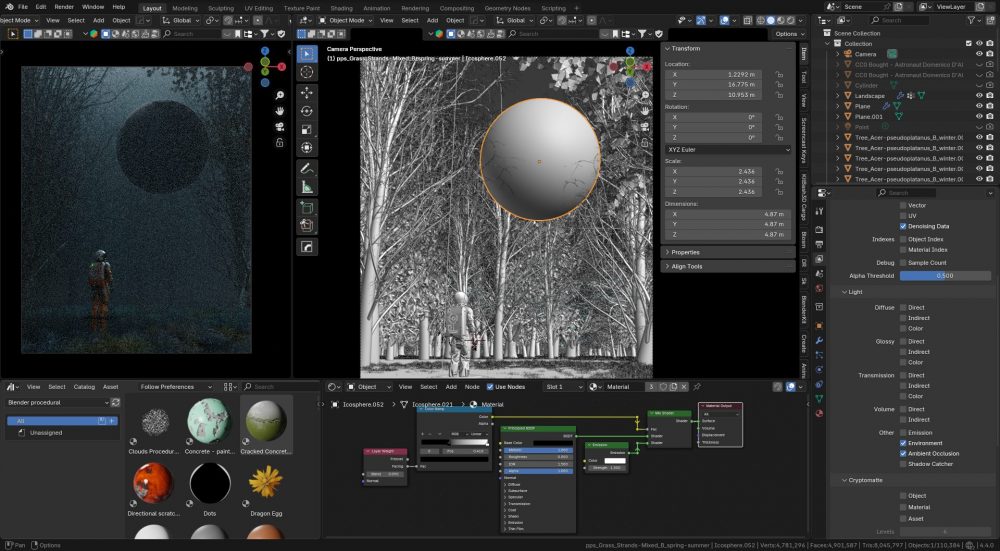The width and height of the screenshot is (1000, 551).
Task: Activate the 3D Cursor tool
Action: click(x=307, y=72)
